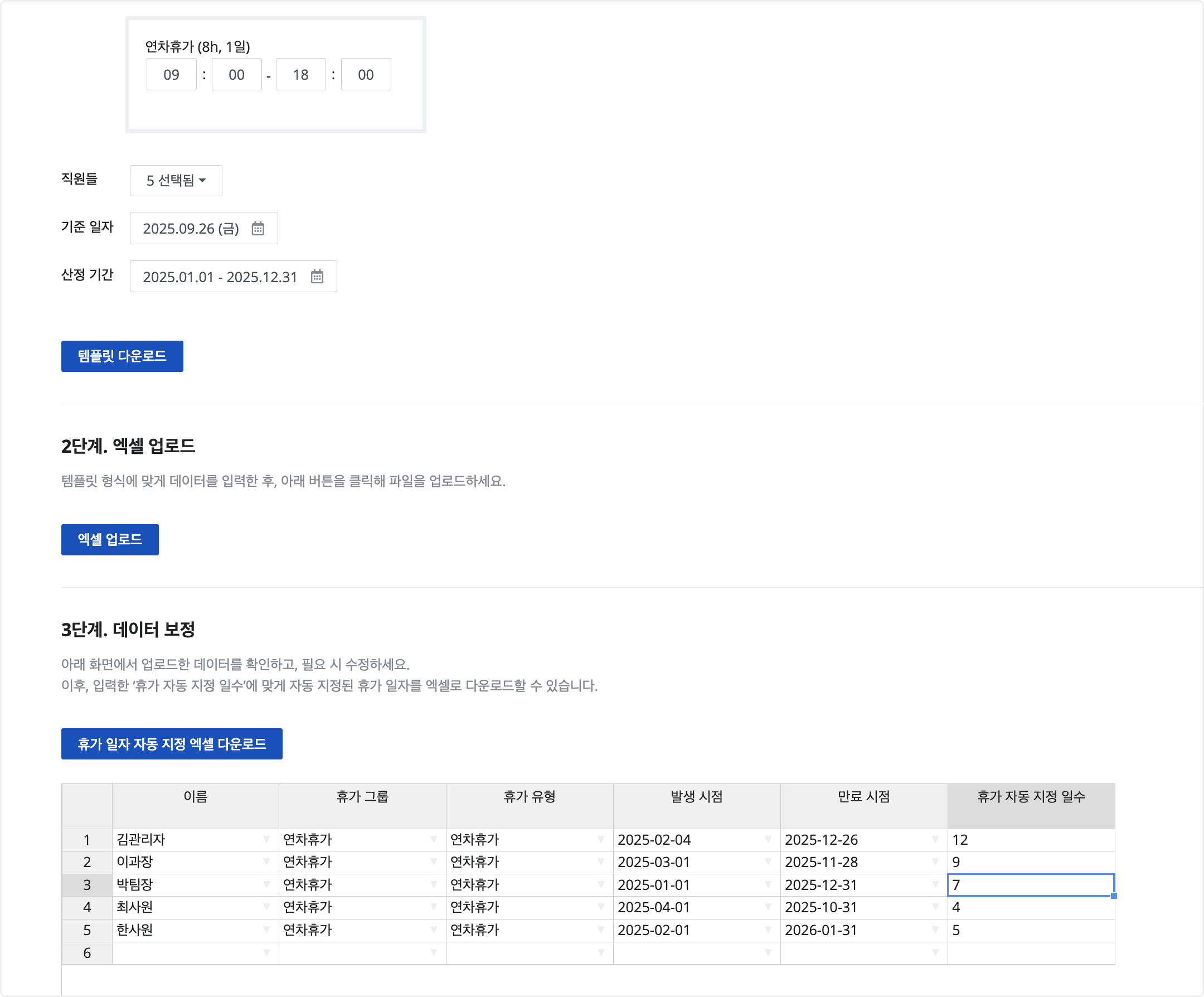Click the 템플릿 다운로드 button
Screen dimensions: 1204x997
click(122, 356)
